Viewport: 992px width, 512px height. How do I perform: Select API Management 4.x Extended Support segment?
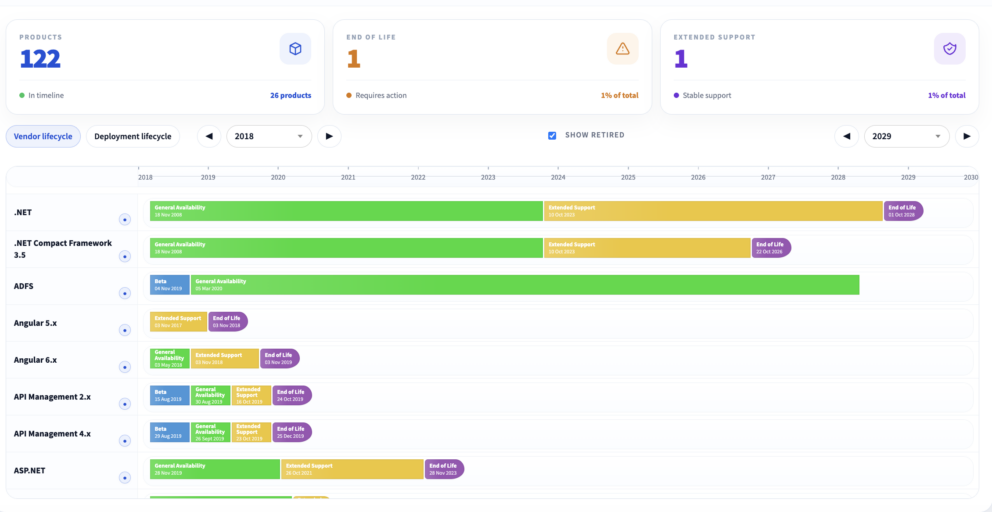tap(251, 432)
